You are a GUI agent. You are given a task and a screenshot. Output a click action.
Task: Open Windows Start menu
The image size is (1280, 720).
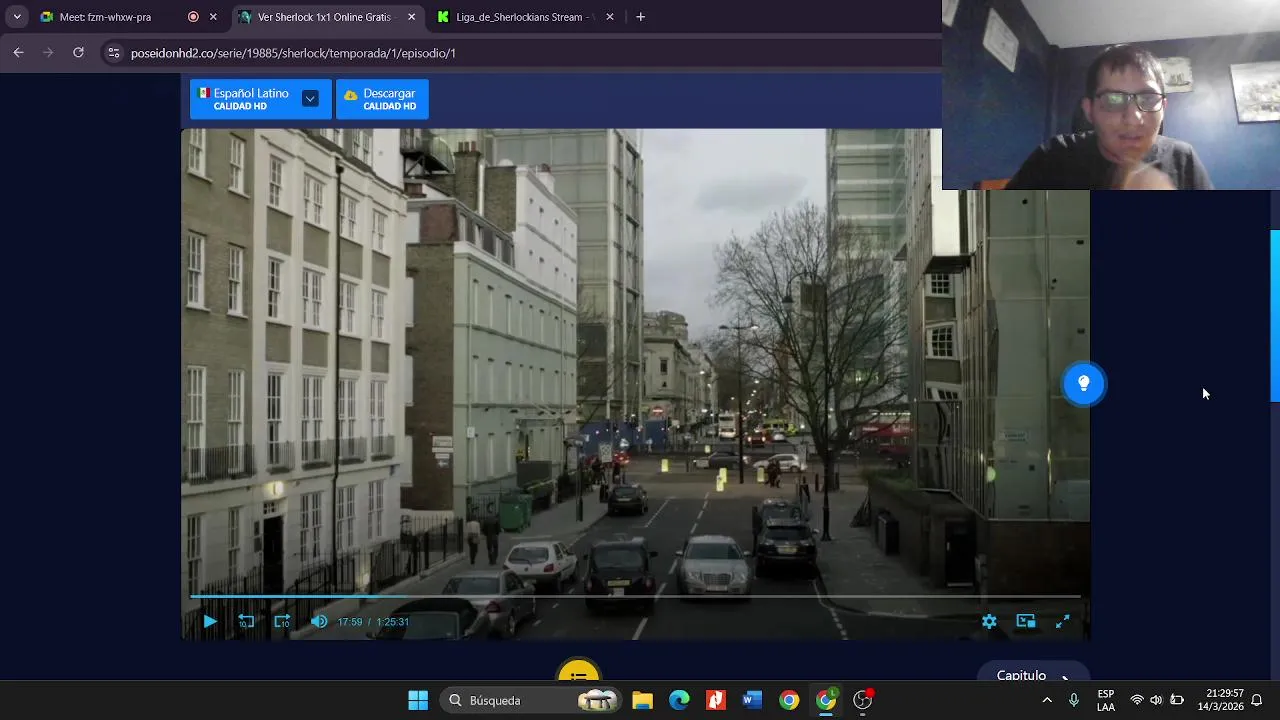pyautogui.click(x=418, y=700)
